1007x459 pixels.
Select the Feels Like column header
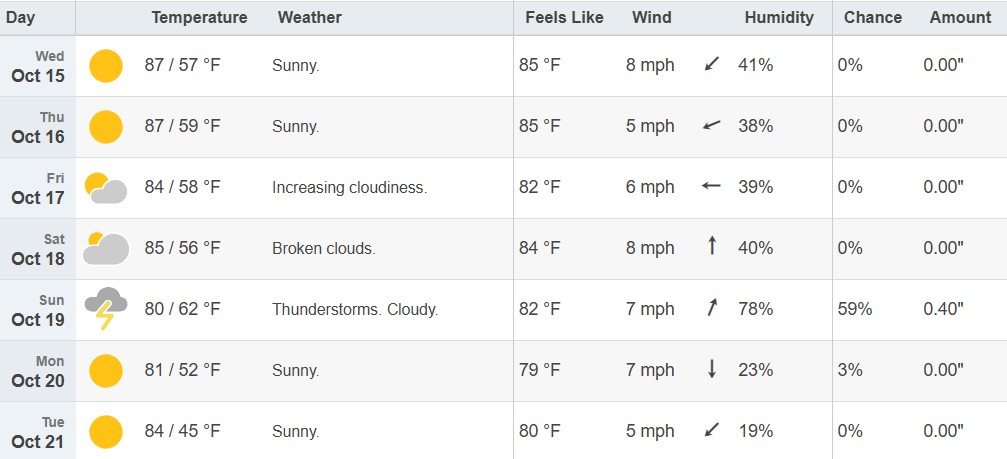point(564,17)
